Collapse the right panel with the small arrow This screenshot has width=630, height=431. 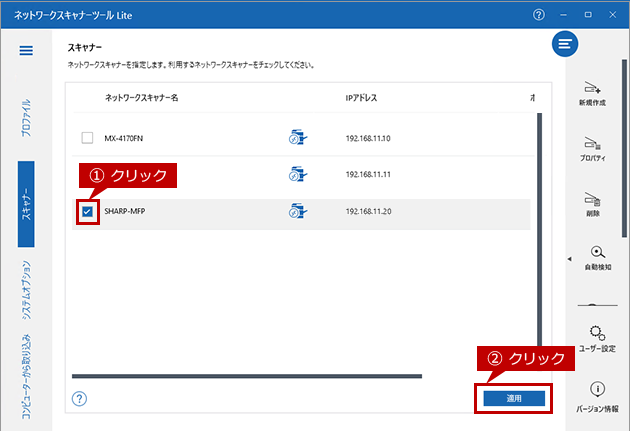coord(569,259)
